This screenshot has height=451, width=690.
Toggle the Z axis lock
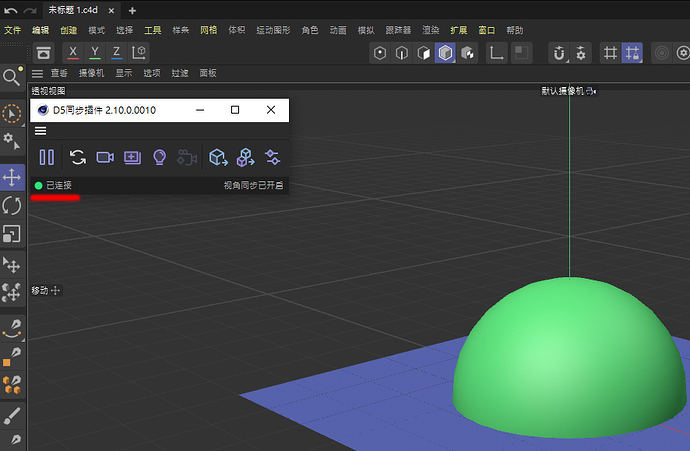pos(117,52)
